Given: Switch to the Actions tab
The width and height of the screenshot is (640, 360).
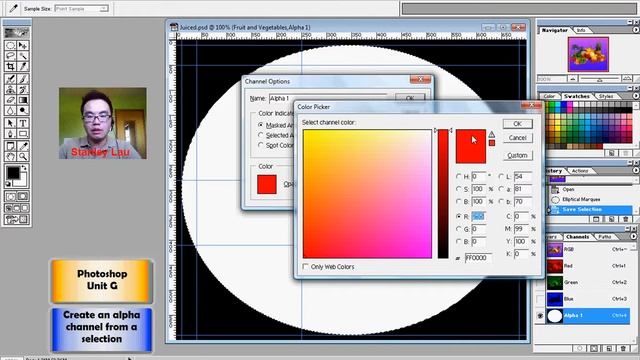Looking at the screenshot, I should tap(580, 171).
